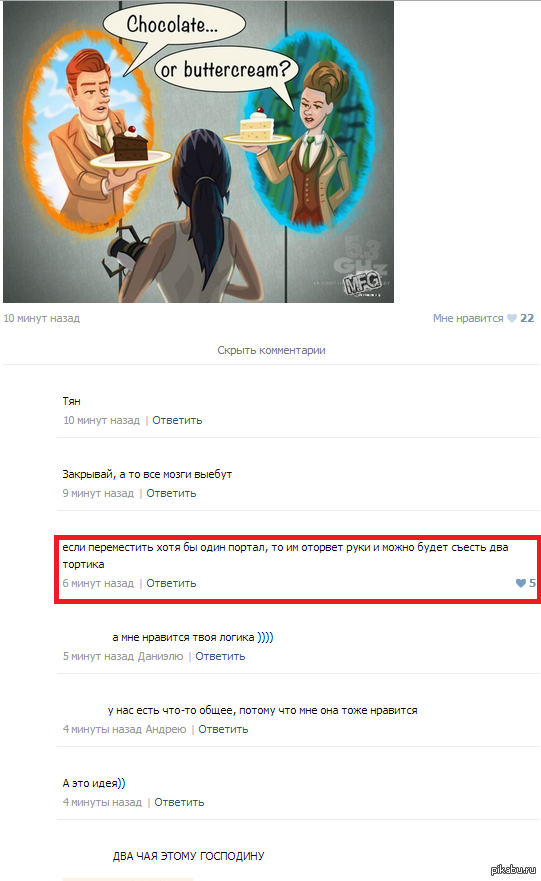Reply to the "Тян" comment
The width and height of the screenshot is (541, 881).
point(177,420)
